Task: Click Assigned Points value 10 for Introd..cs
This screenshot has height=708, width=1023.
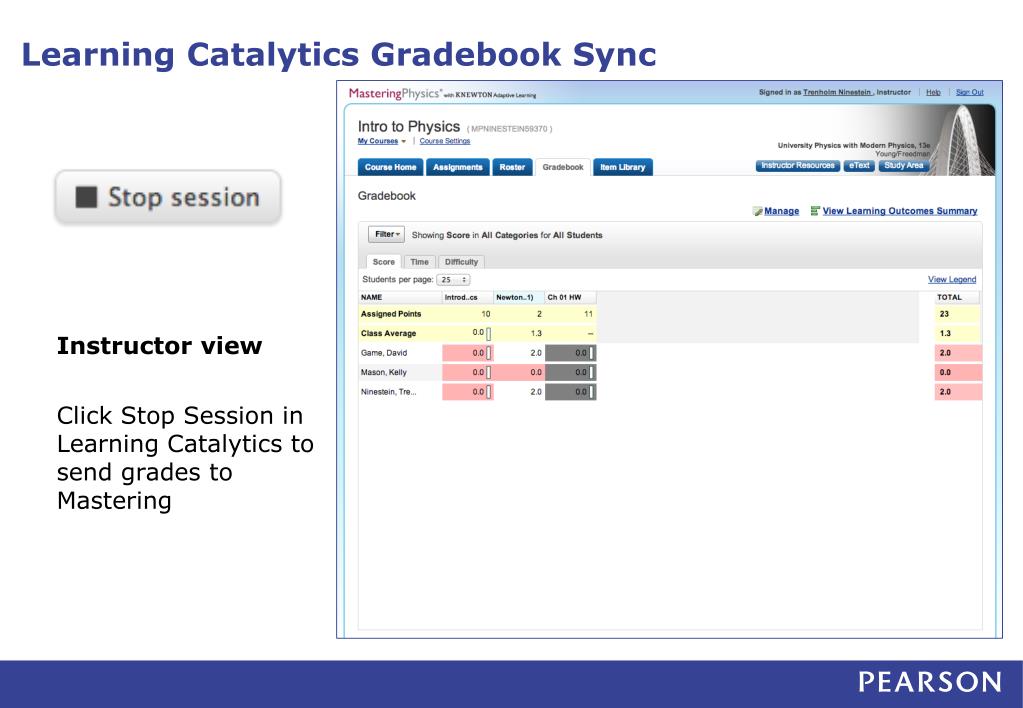Action: (x=485, y=314)
